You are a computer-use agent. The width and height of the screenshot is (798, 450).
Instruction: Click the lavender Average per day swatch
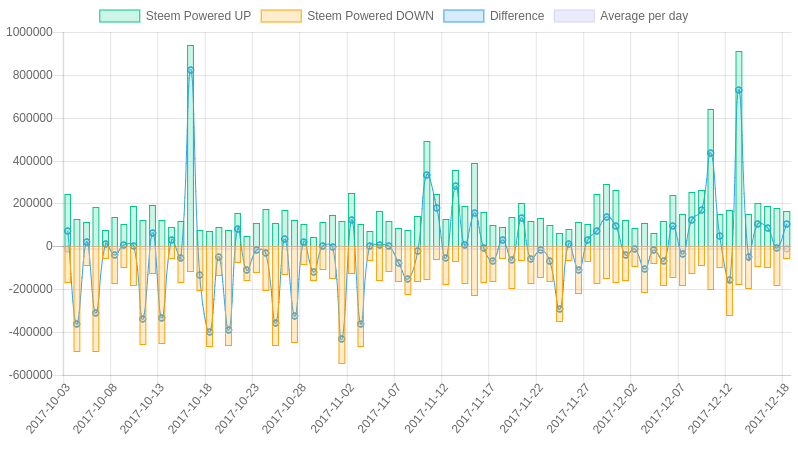pos(574,16)
